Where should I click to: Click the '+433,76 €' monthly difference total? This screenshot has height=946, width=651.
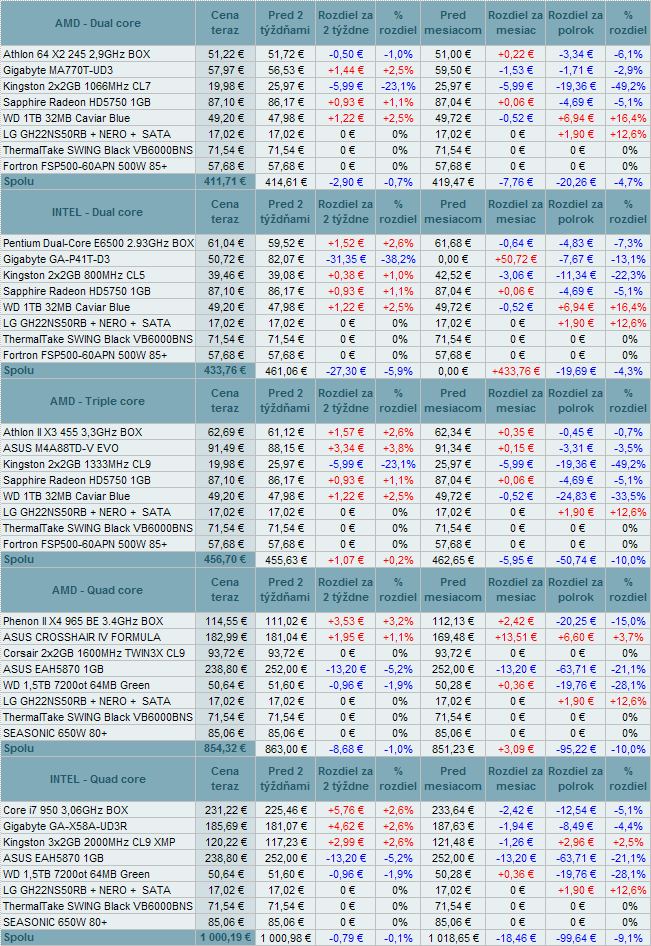[516, 371]
